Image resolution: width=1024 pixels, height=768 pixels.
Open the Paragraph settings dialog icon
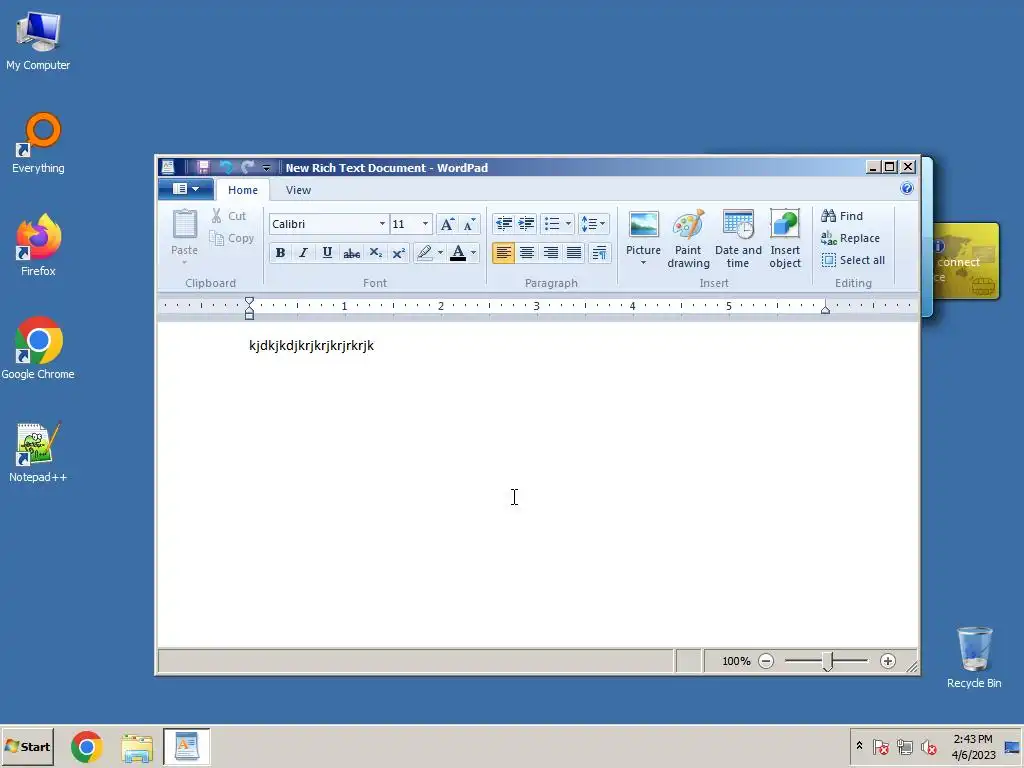point(599,253)
